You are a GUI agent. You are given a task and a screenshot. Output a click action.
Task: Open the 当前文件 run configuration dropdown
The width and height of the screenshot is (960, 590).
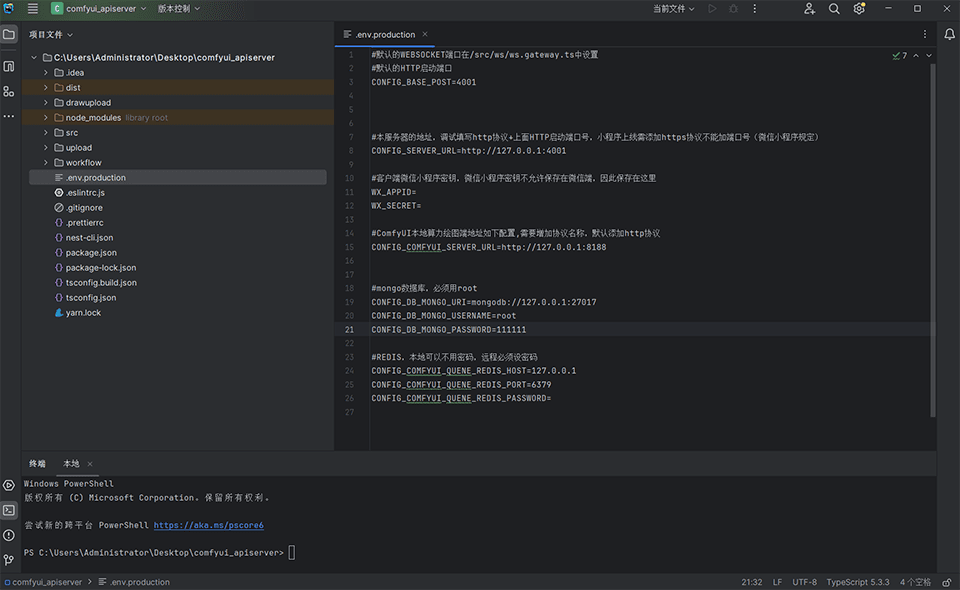click(x=674, y=9)
